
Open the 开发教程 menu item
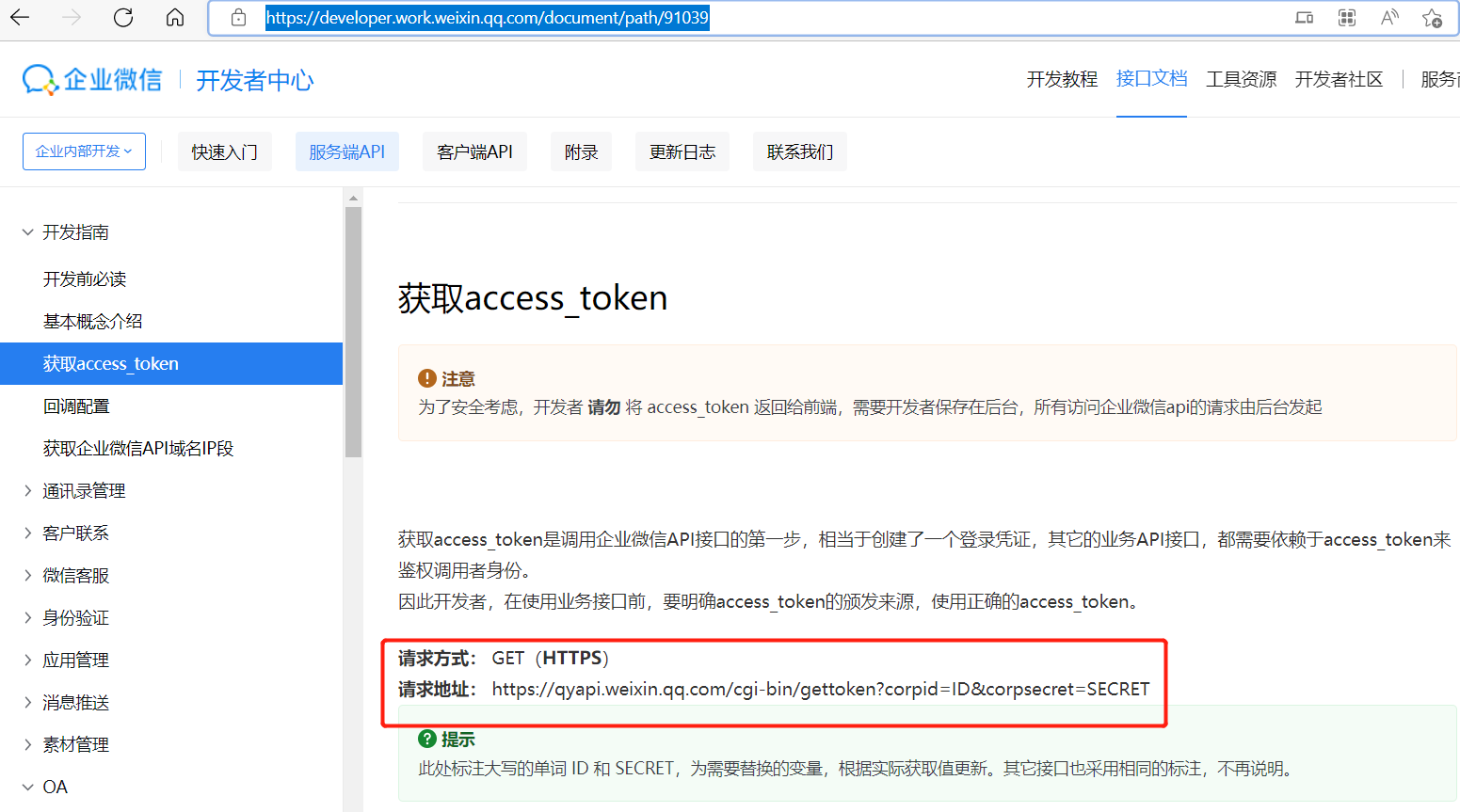[x=1062, y=79]
